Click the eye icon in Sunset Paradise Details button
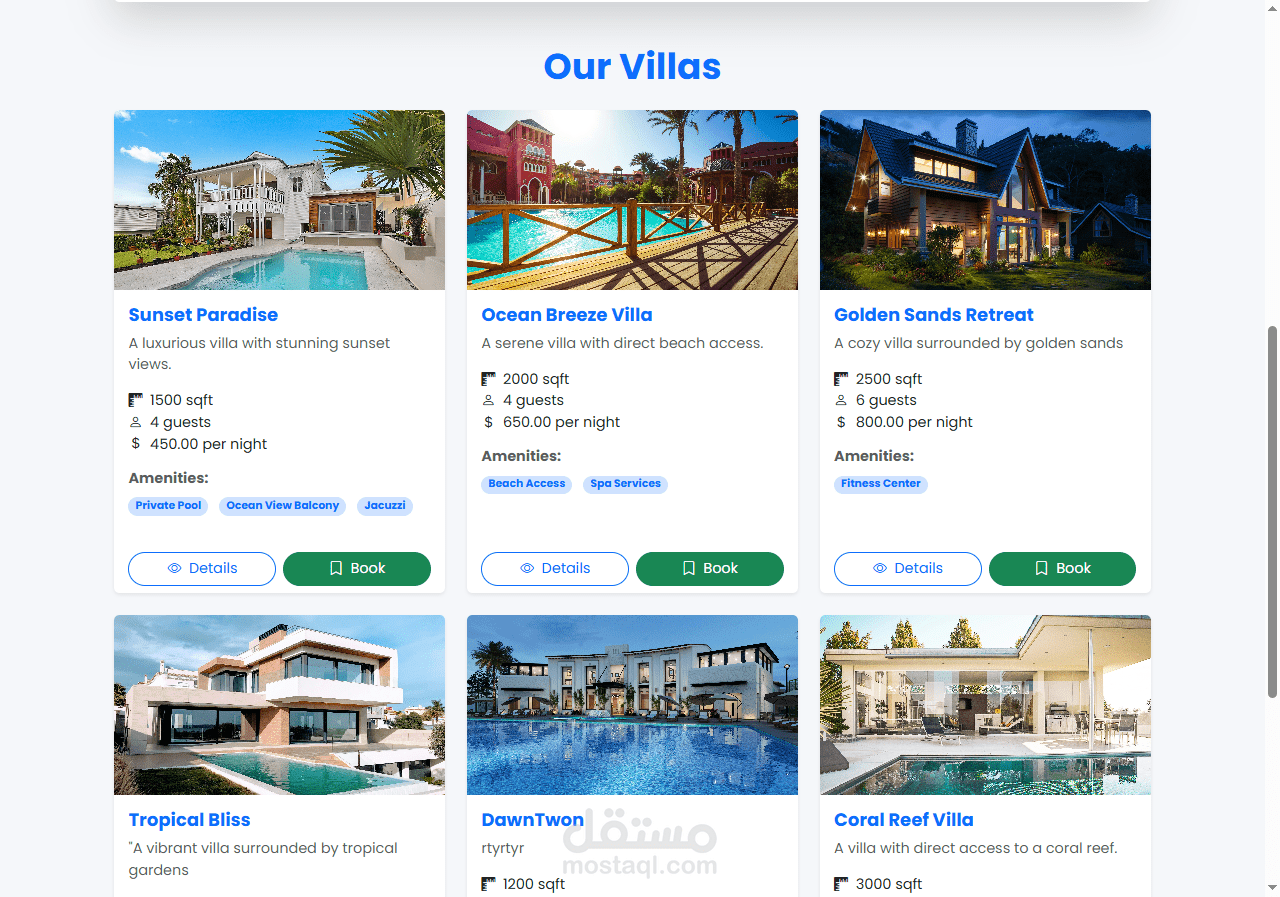 click(174, 568)
